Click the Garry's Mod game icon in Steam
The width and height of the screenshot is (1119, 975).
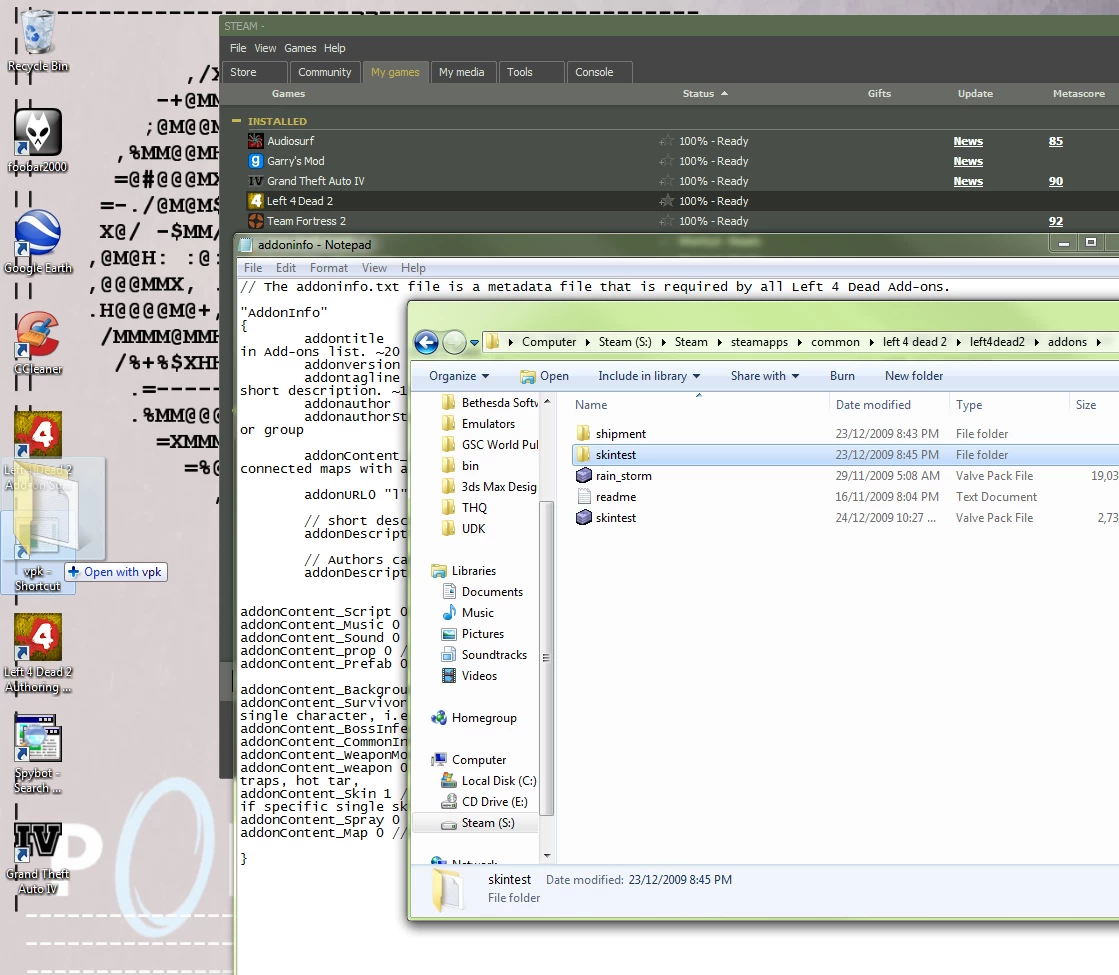255,161
